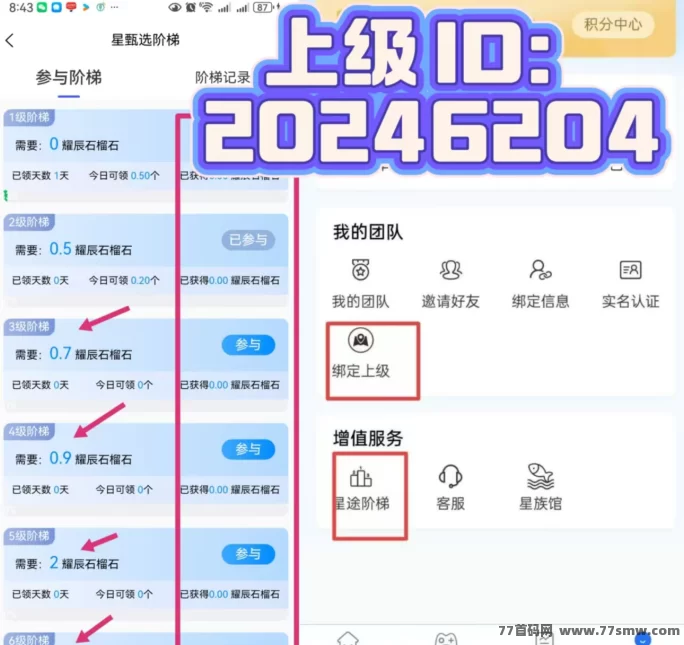Tap the WiFi status icon
Screen dimensions: 684x645
pyautogui.click(x=206, y=7)
